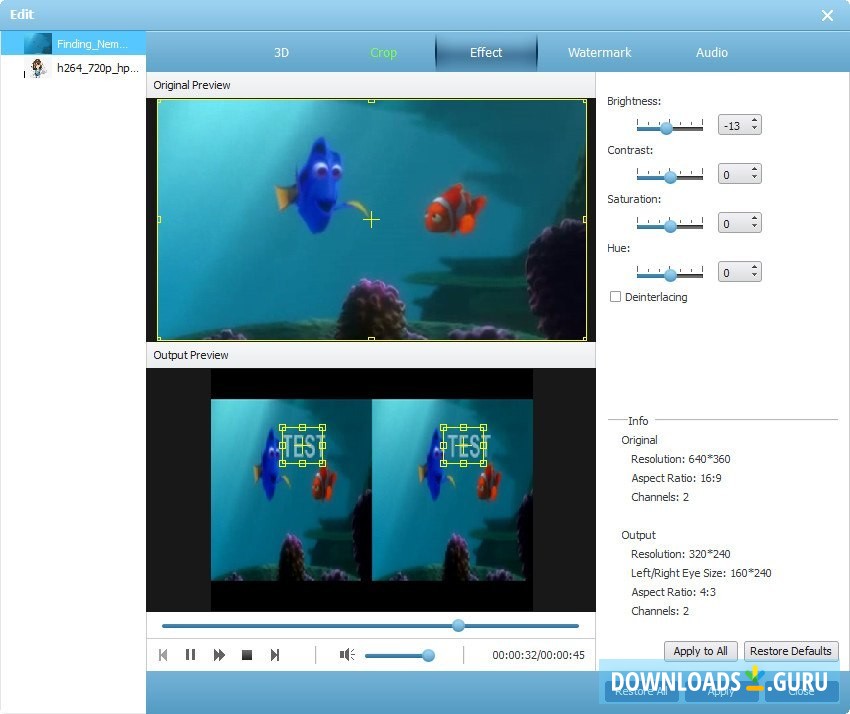Click the top-middle crop handle in Original Preview
The height and width of the screenshot is (714, 850).
tap(371, 100)
